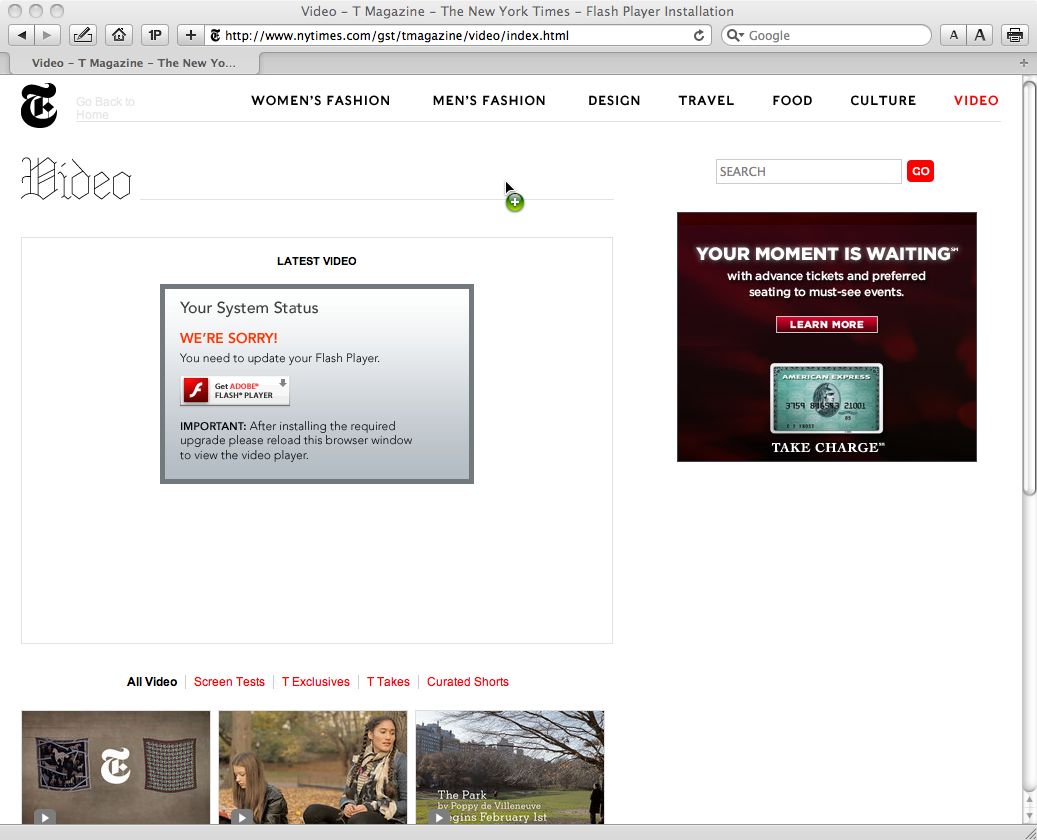
Task: Click the WE'RE SORRY! message
Action: [229, 338]
